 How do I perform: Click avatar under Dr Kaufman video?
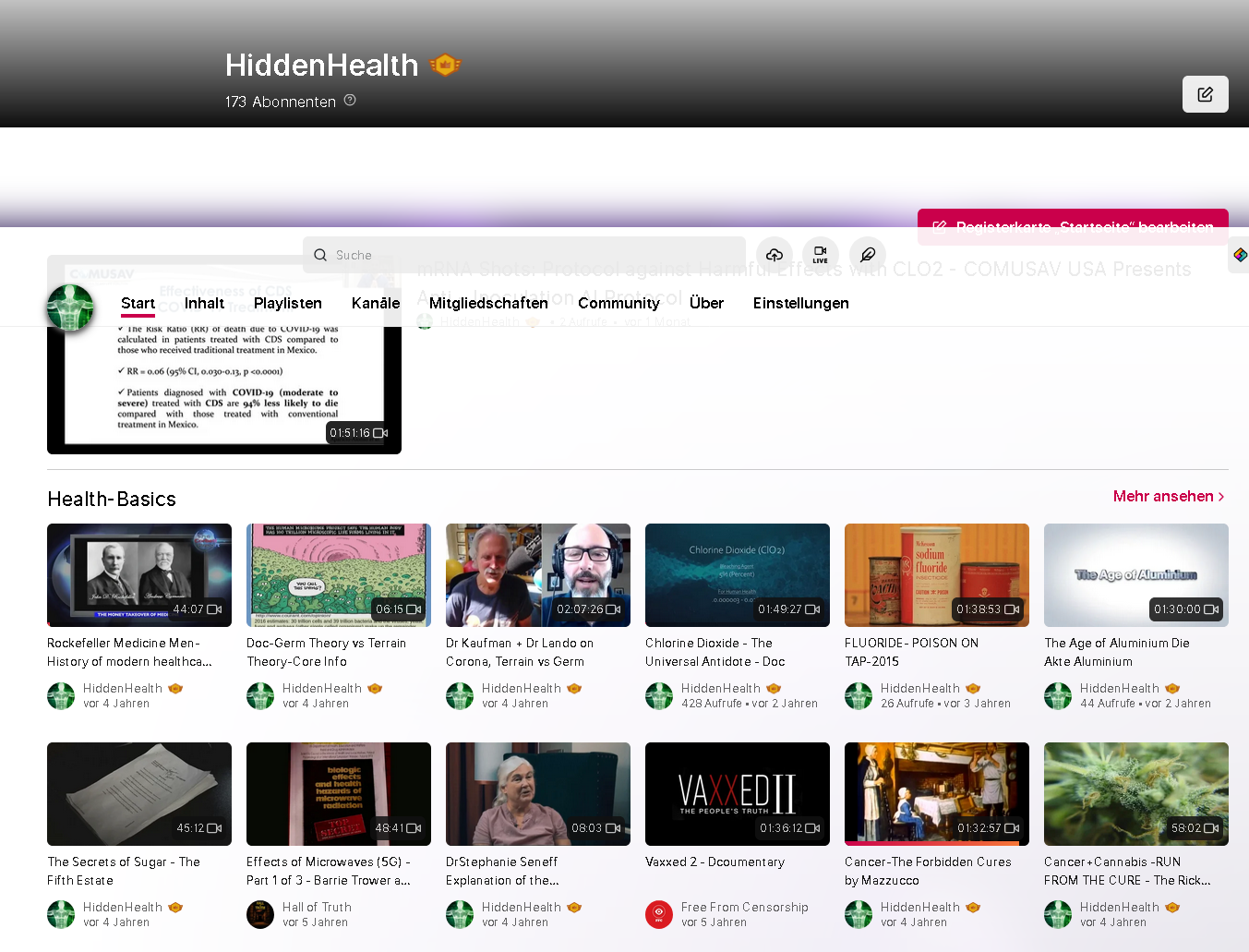pos(460,695)
